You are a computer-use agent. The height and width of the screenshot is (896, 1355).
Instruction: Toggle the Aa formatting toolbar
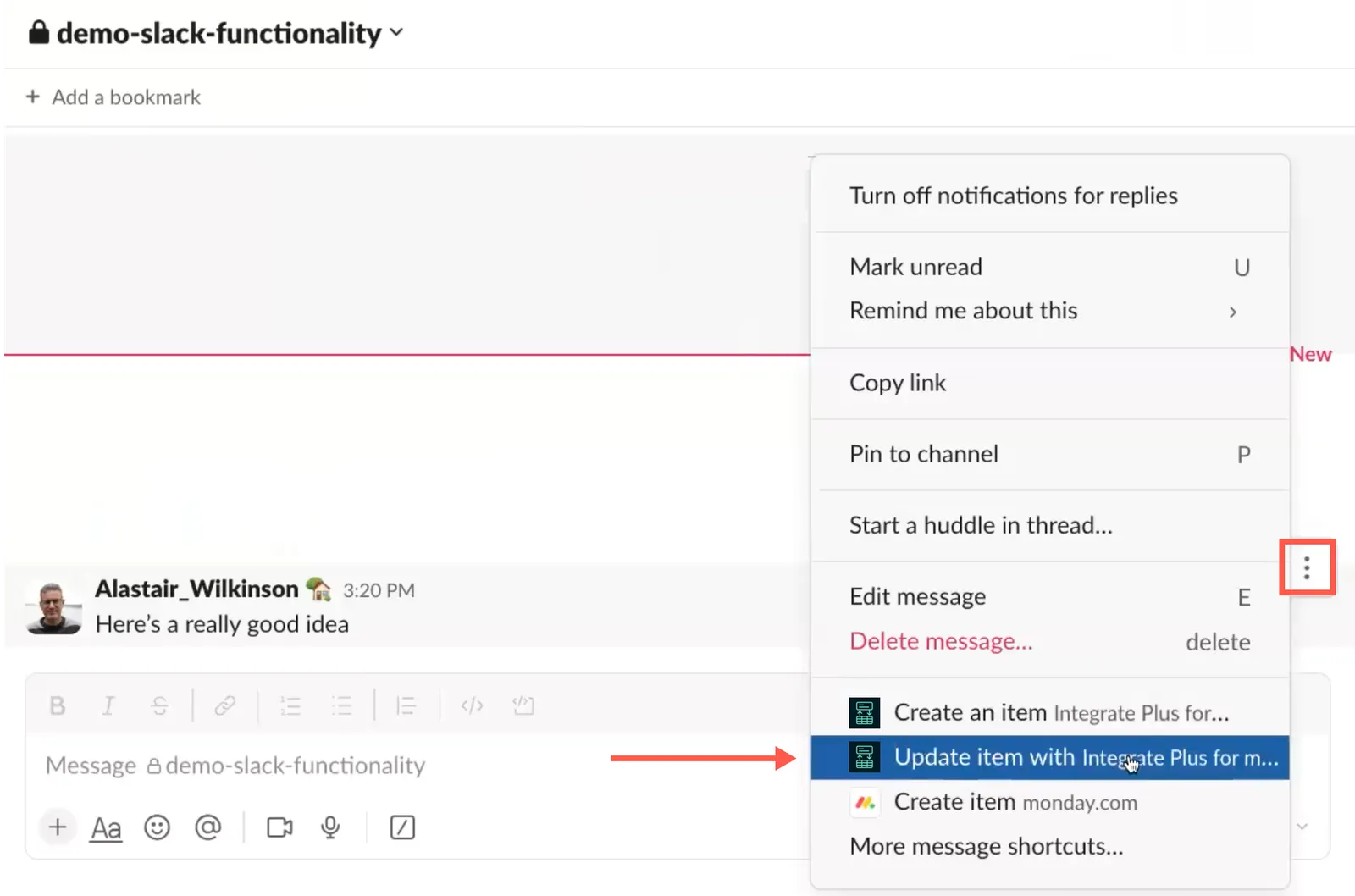tap(106, 827)
